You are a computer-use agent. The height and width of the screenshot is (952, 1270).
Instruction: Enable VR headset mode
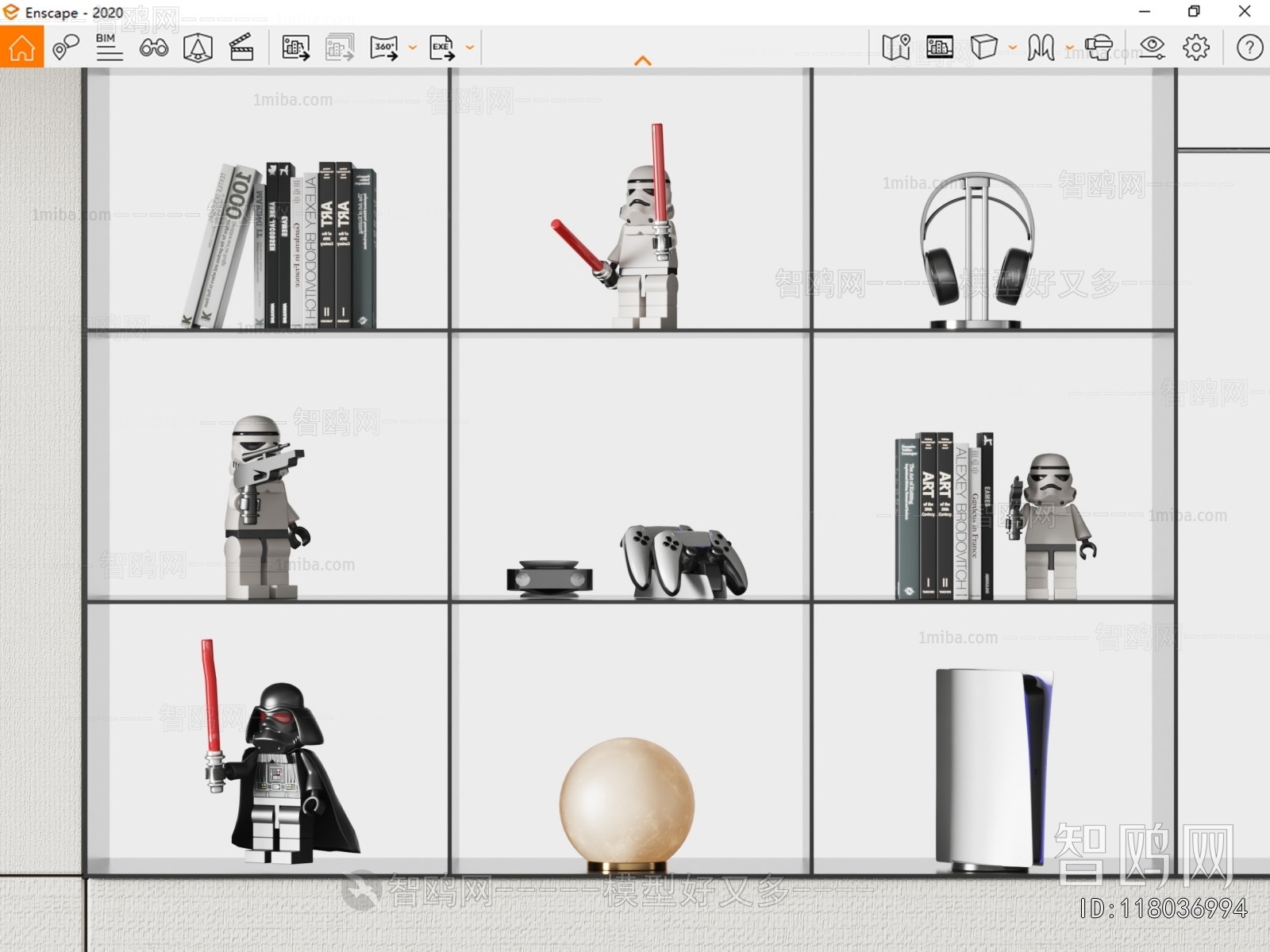click(1099, 48)
